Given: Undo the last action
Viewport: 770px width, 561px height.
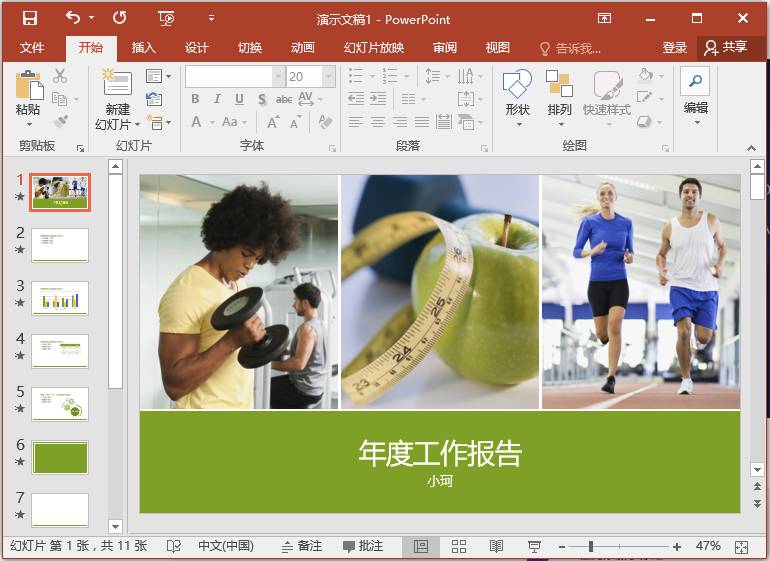Looking at the screenshot, I should coord(73,18).
